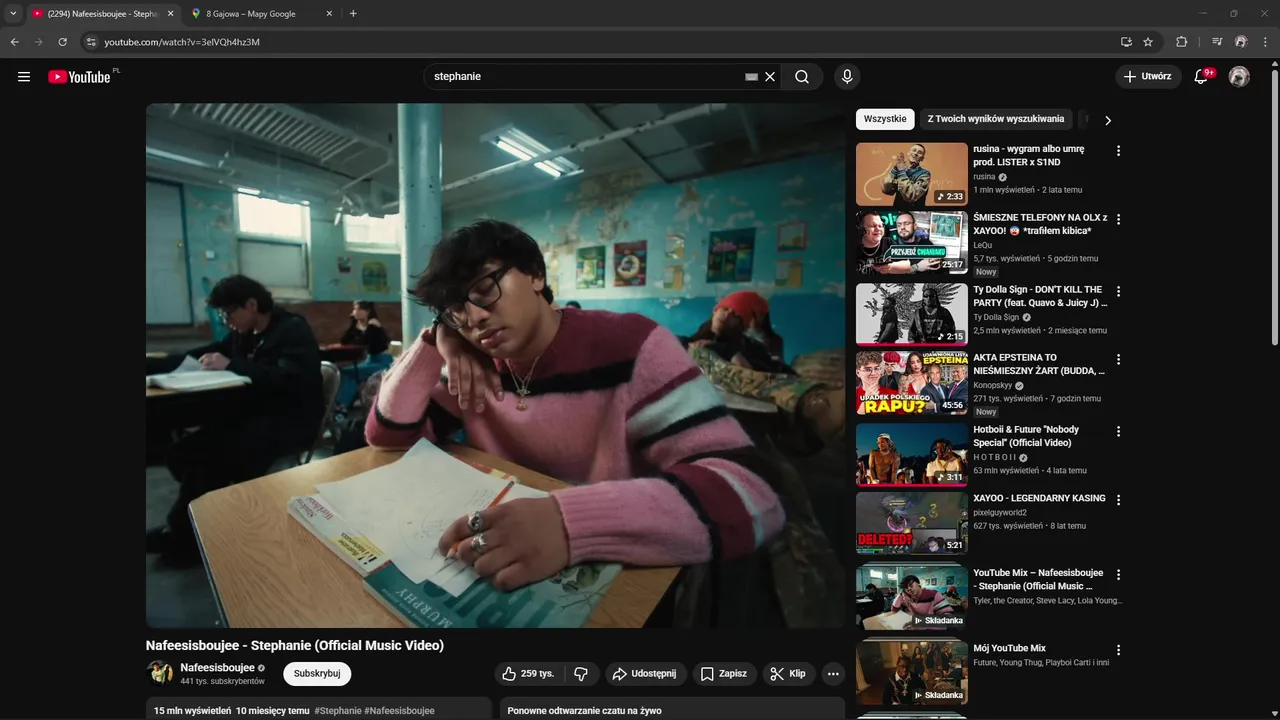Open the account avatar menu
This screenshot has height=720, width=1280.
(x=1239, y=77)
